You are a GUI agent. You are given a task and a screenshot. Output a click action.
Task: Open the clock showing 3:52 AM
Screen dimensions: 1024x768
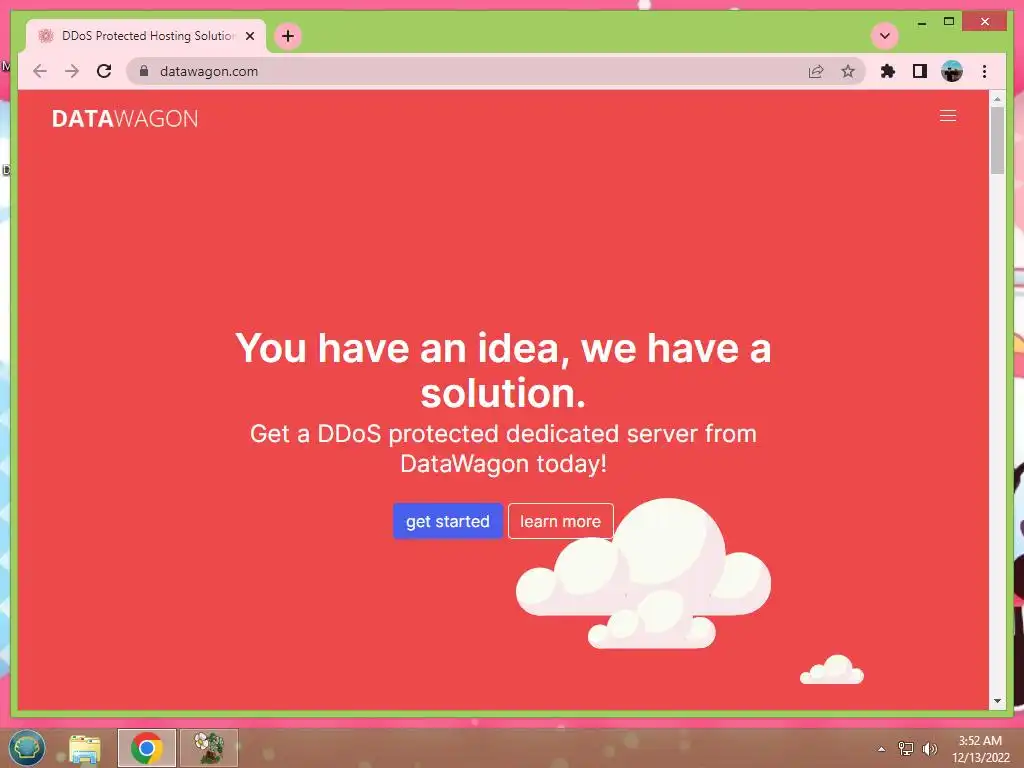(980, 749)
